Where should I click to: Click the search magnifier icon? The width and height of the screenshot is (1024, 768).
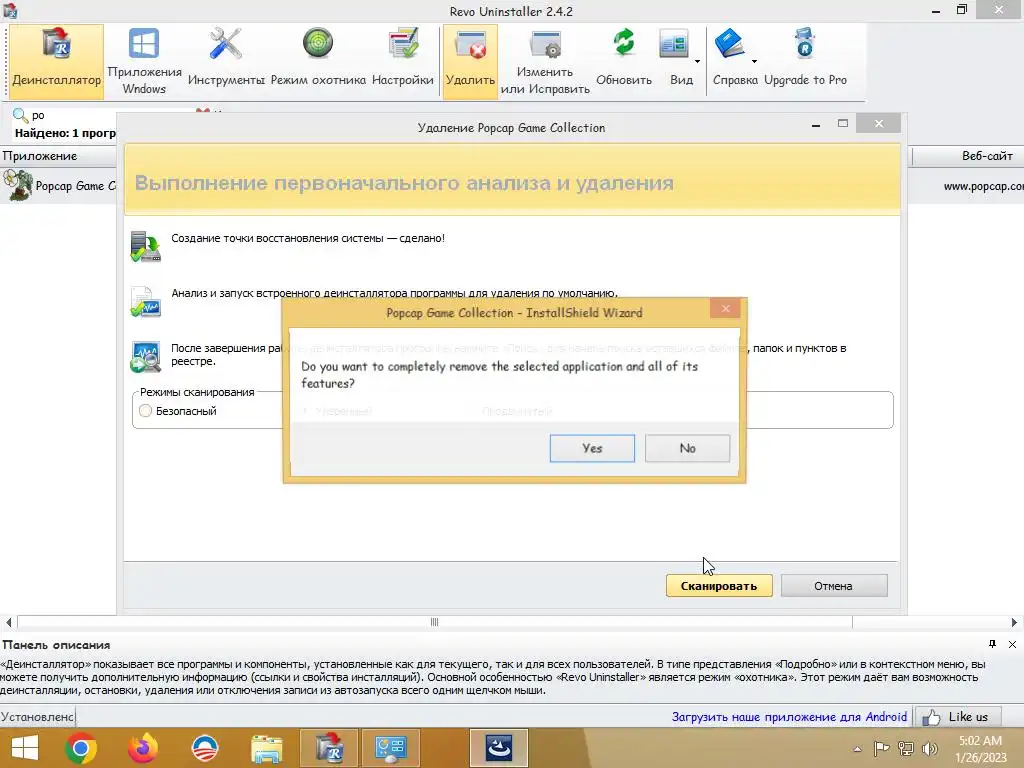[x=20, y=116]
